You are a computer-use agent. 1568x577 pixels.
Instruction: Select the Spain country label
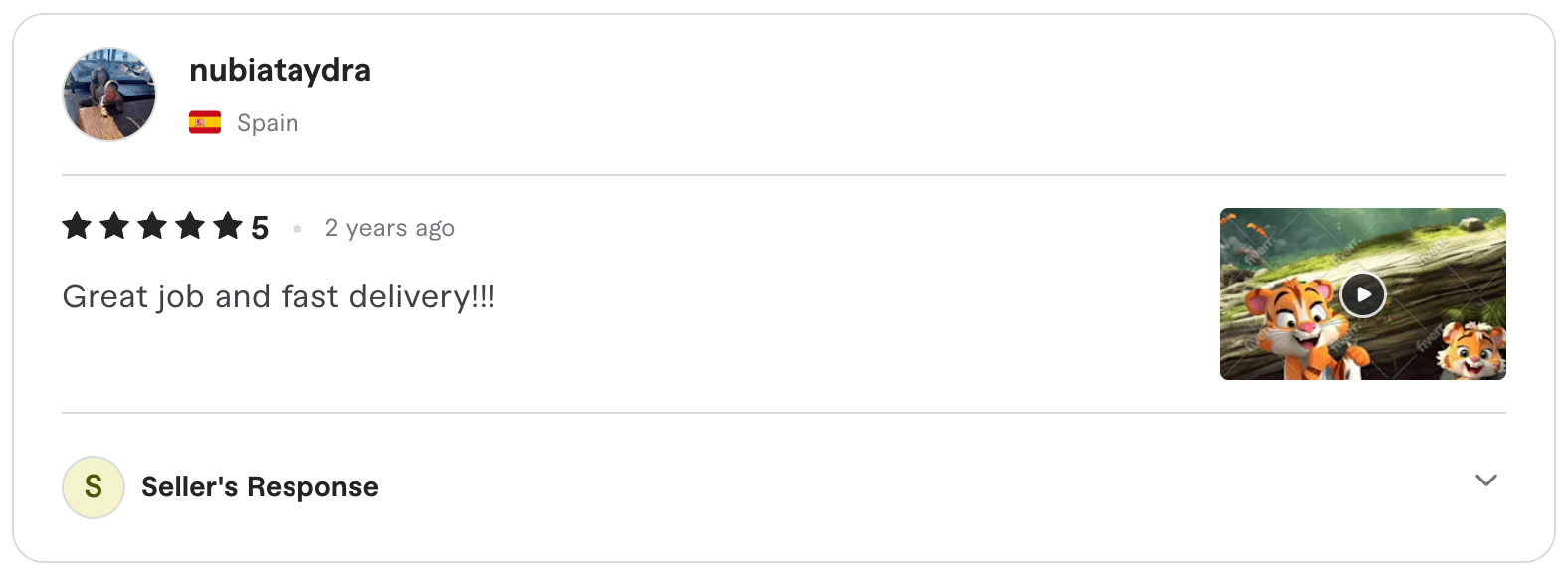(268, 123)
